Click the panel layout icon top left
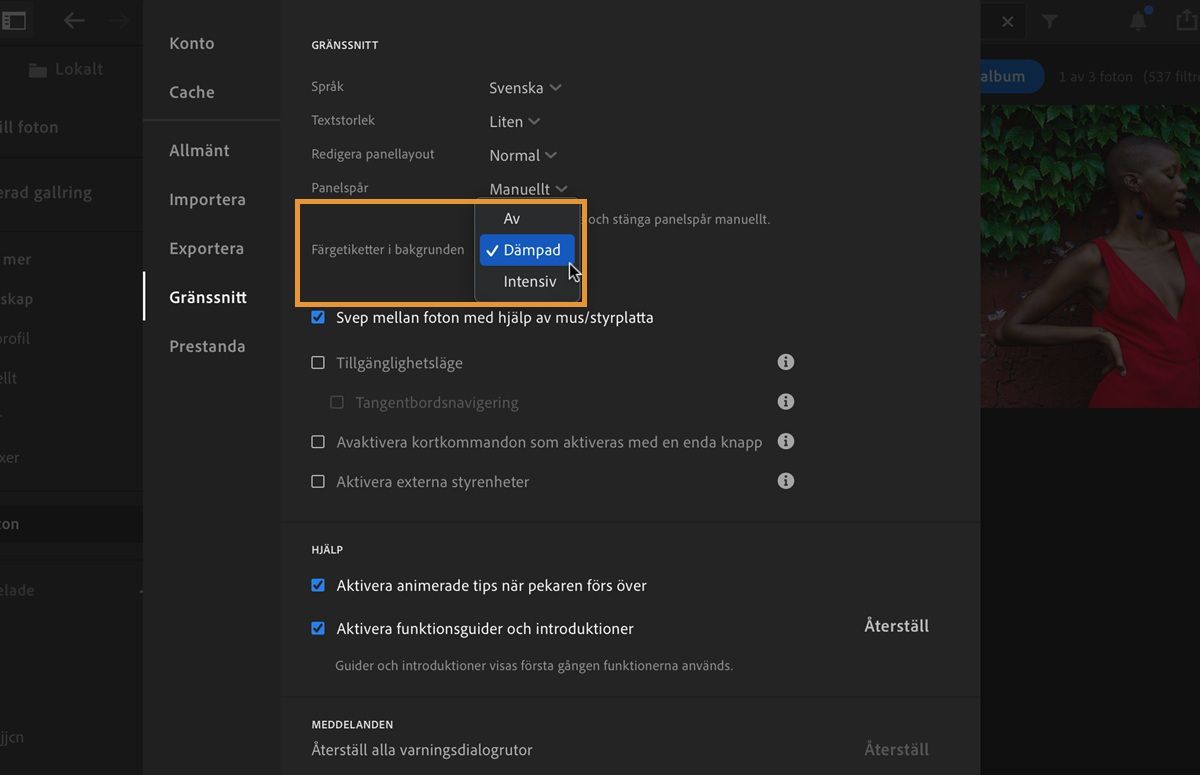 [x=14, y=20]
